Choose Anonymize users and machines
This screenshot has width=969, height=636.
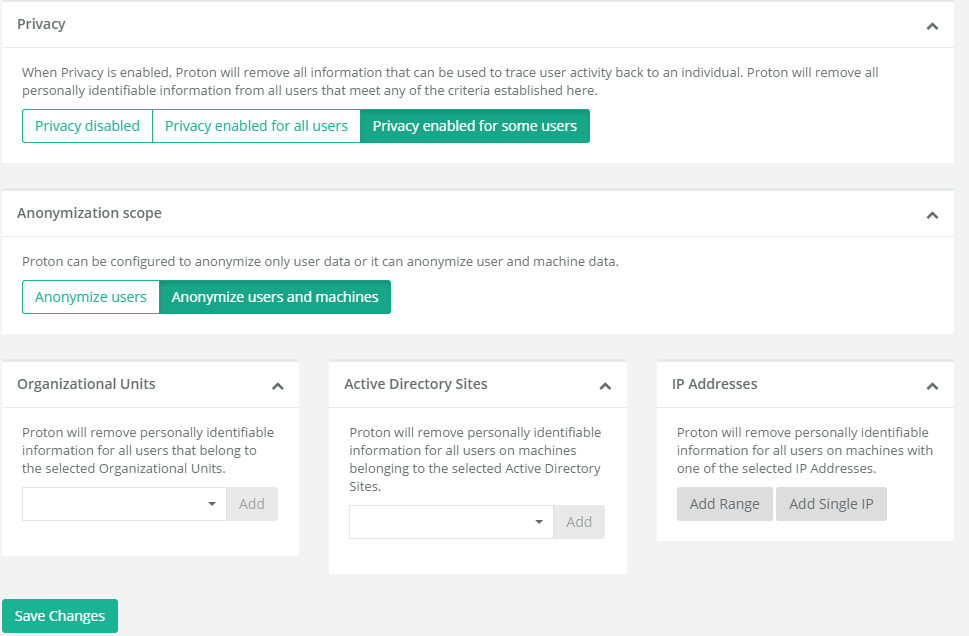tap(275, 297)
